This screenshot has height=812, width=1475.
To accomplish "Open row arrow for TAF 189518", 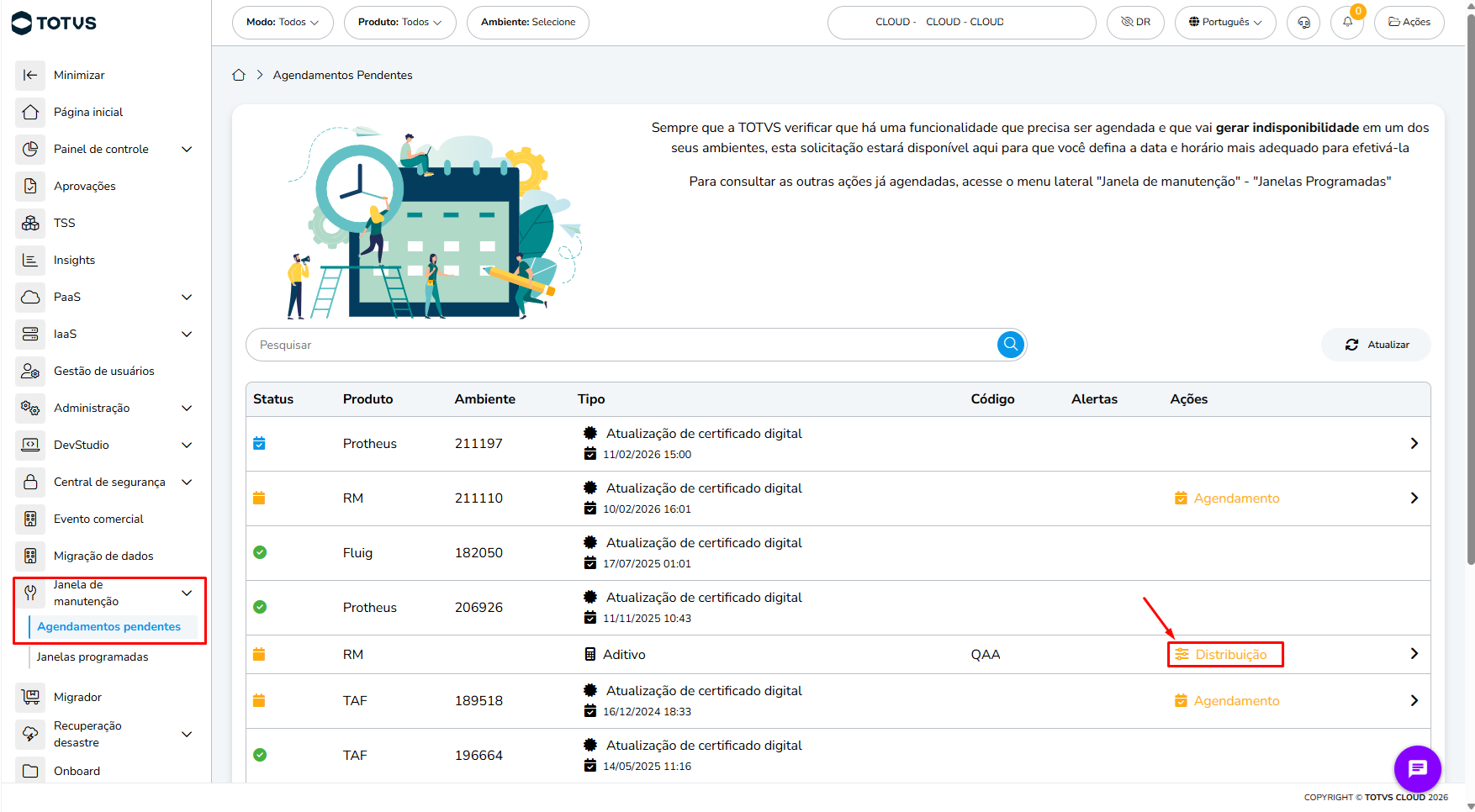I will 1414,700.
